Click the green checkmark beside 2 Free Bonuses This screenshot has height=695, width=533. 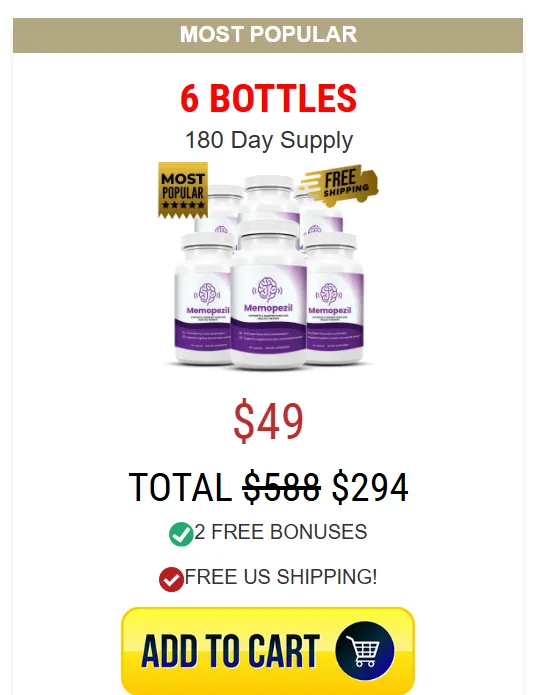(x=181, y=534)
